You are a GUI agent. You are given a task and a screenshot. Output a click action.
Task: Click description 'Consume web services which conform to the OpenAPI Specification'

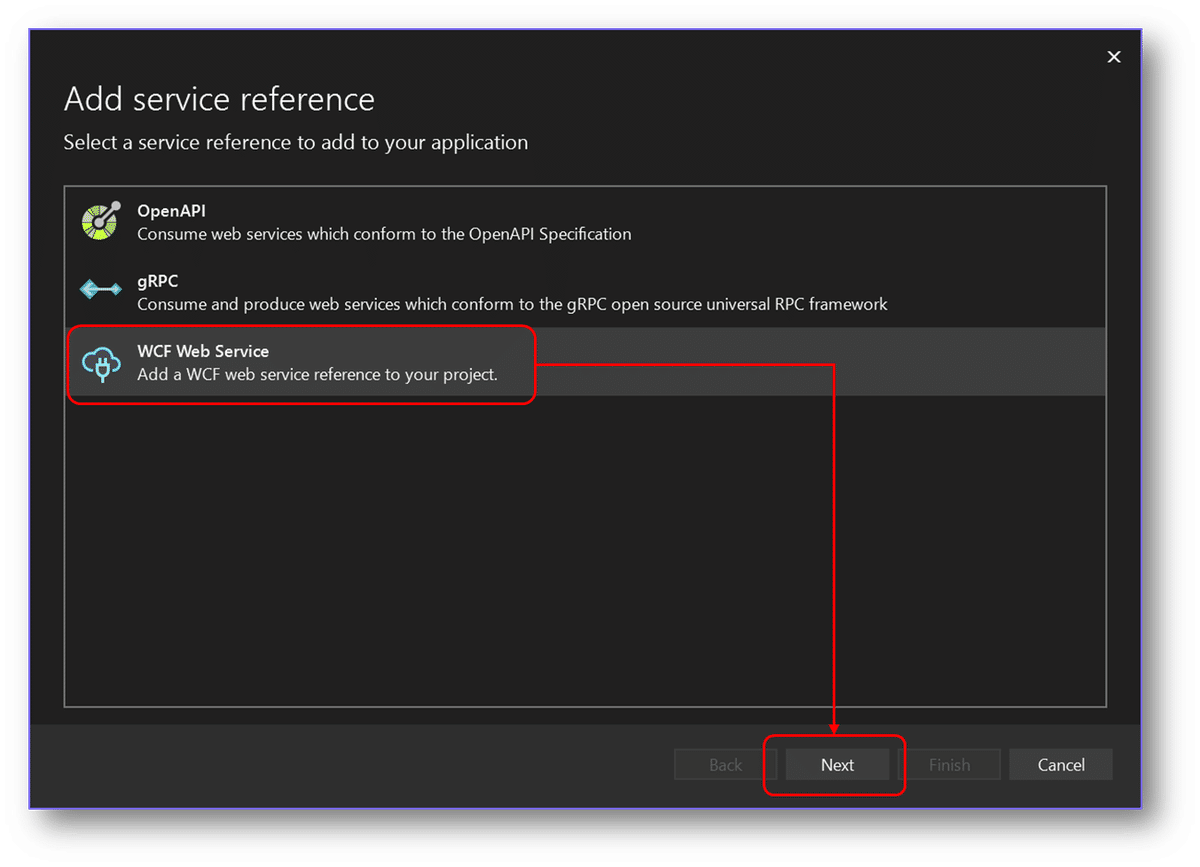click(384, 234)
